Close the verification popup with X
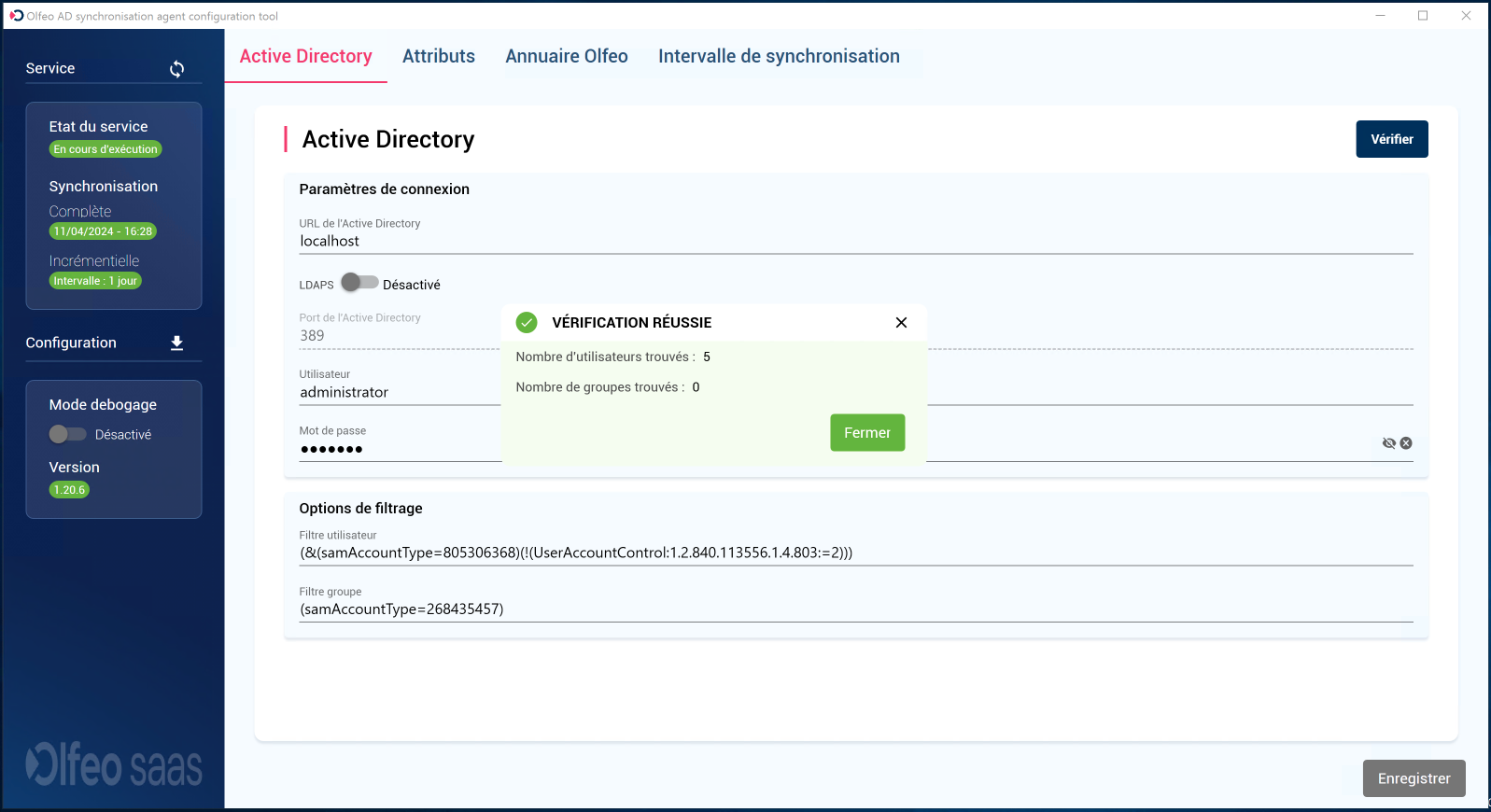Screen dimensions: 1491x812 click(901, 323)
